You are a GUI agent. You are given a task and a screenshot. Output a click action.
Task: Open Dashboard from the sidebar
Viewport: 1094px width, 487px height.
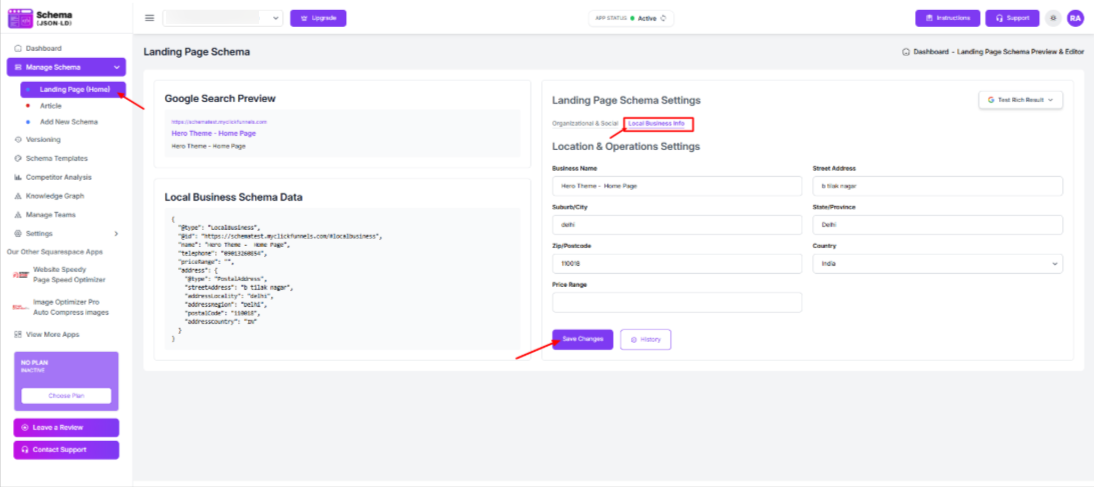point(43,48)
